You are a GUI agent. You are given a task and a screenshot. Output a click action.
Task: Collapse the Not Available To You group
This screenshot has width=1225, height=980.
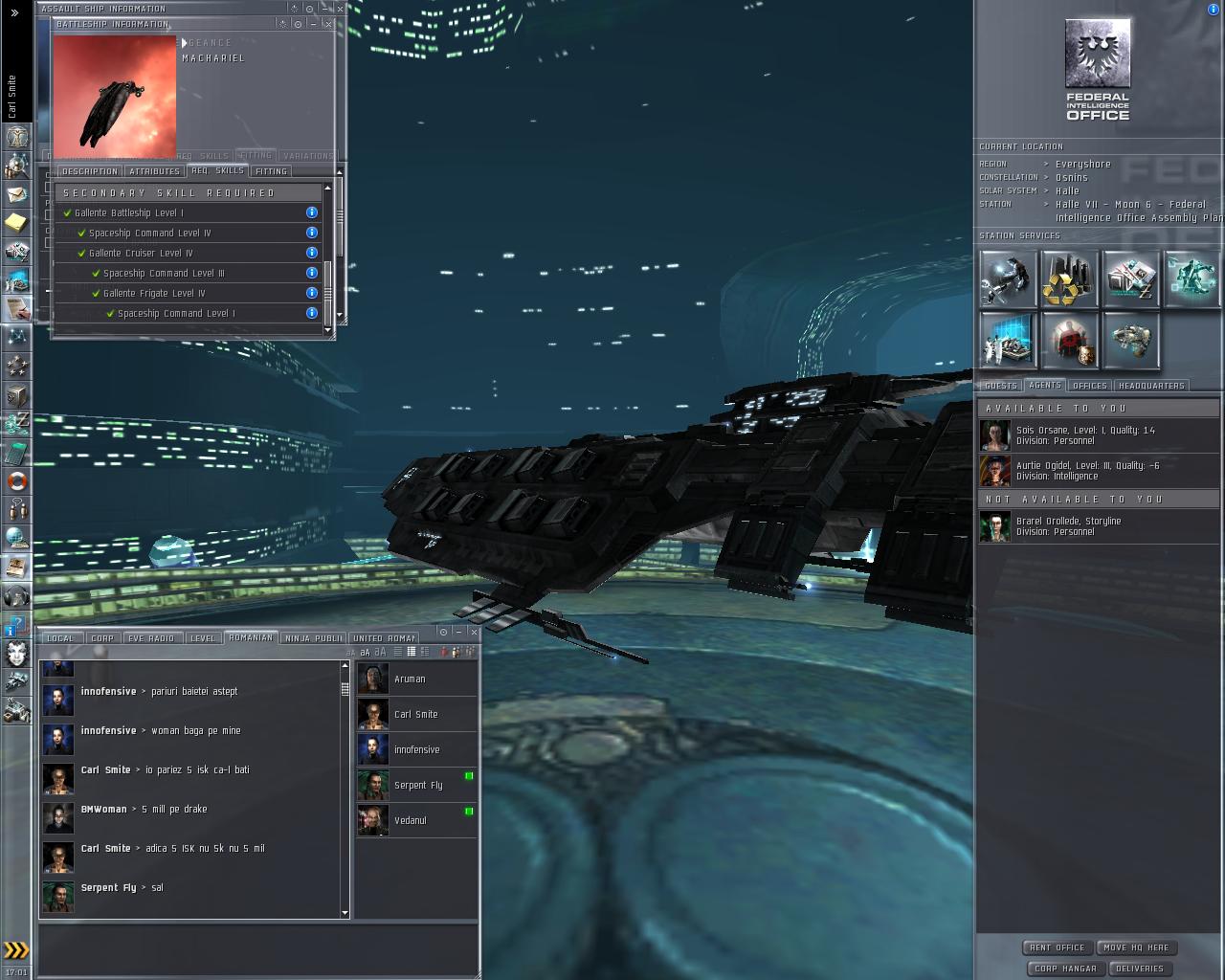[x=1099, y=499]
